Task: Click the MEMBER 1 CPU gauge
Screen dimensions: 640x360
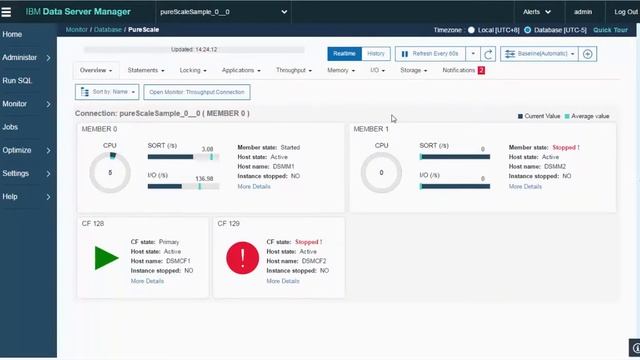Action: tap(381, 173)
